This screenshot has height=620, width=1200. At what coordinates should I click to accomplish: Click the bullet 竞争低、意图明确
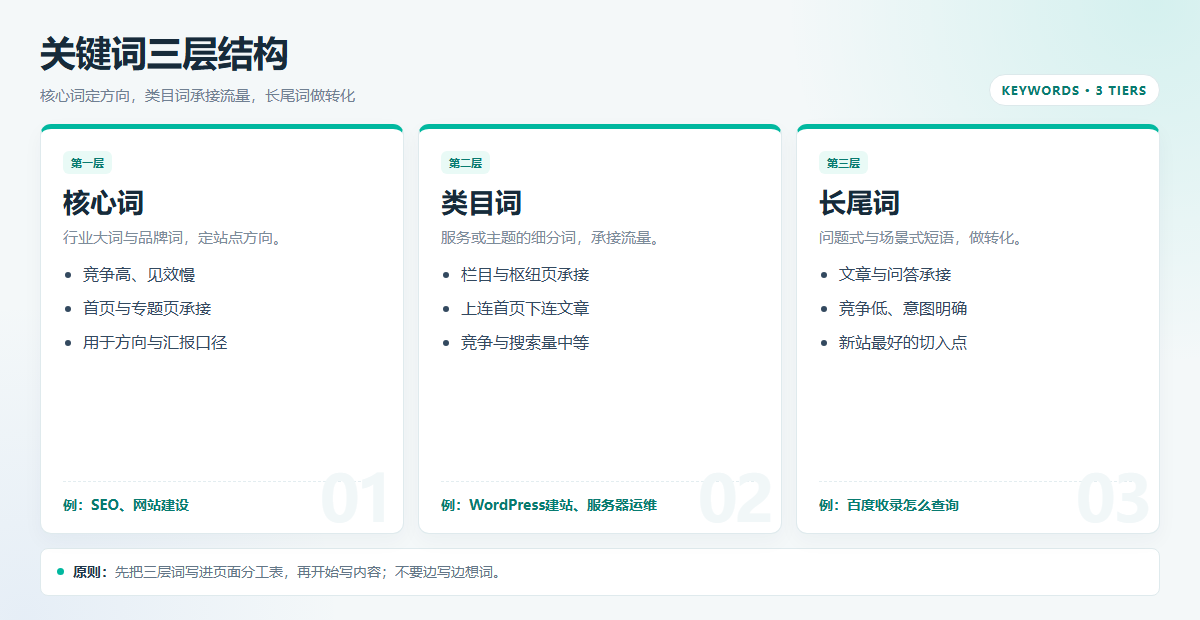903,309
